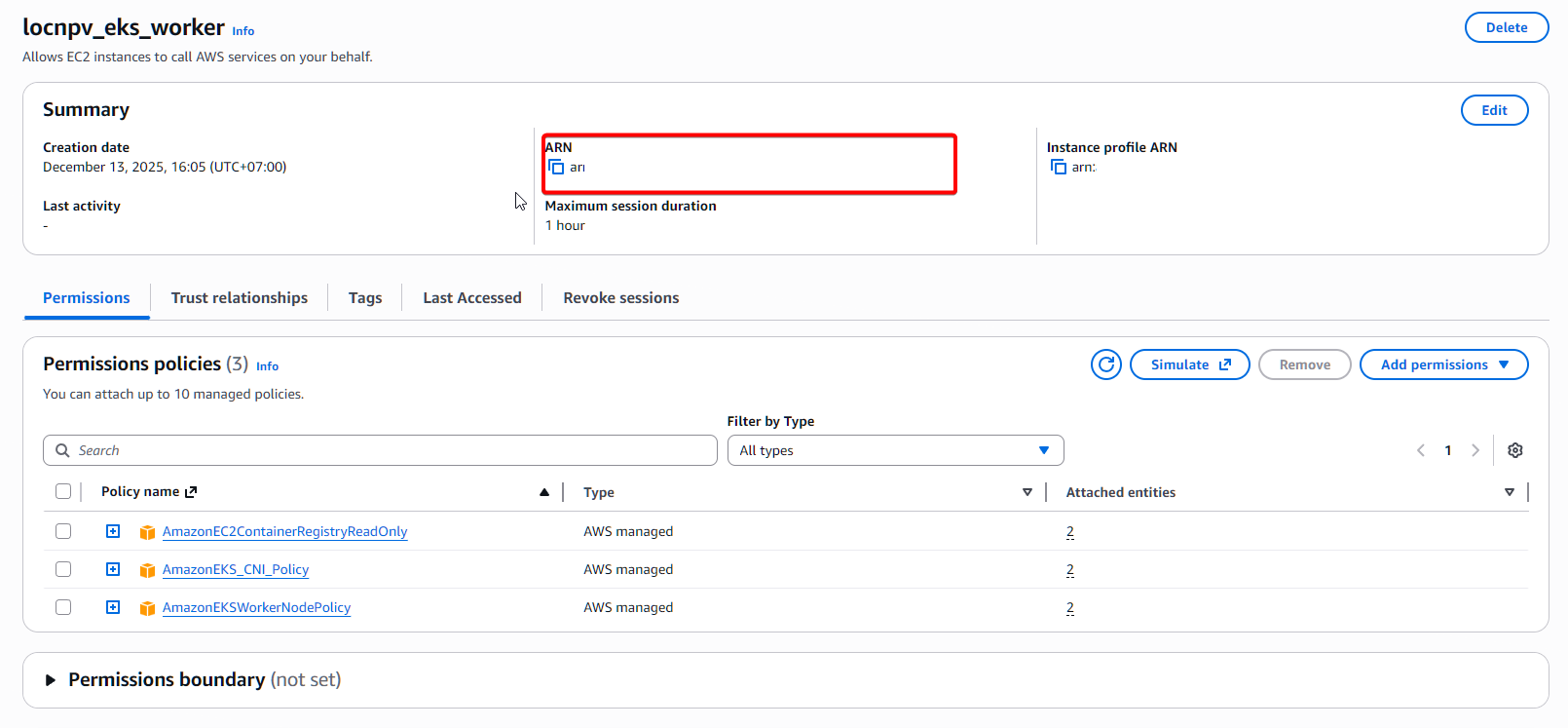Open the Add permissions dropdown menu
This screenshot has width=1568, height=728.
coord(1443,364)
